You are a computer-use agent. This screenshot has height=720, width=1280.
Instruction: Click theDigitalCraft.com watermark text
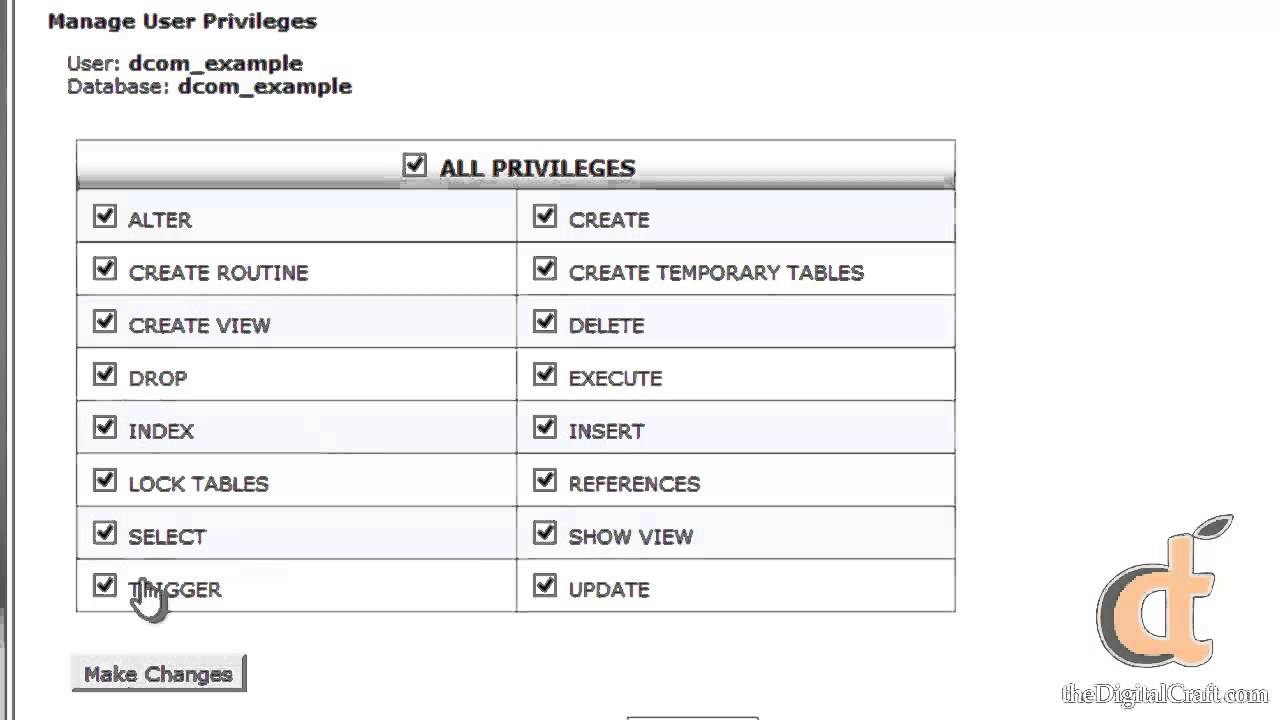[1164, 693]
